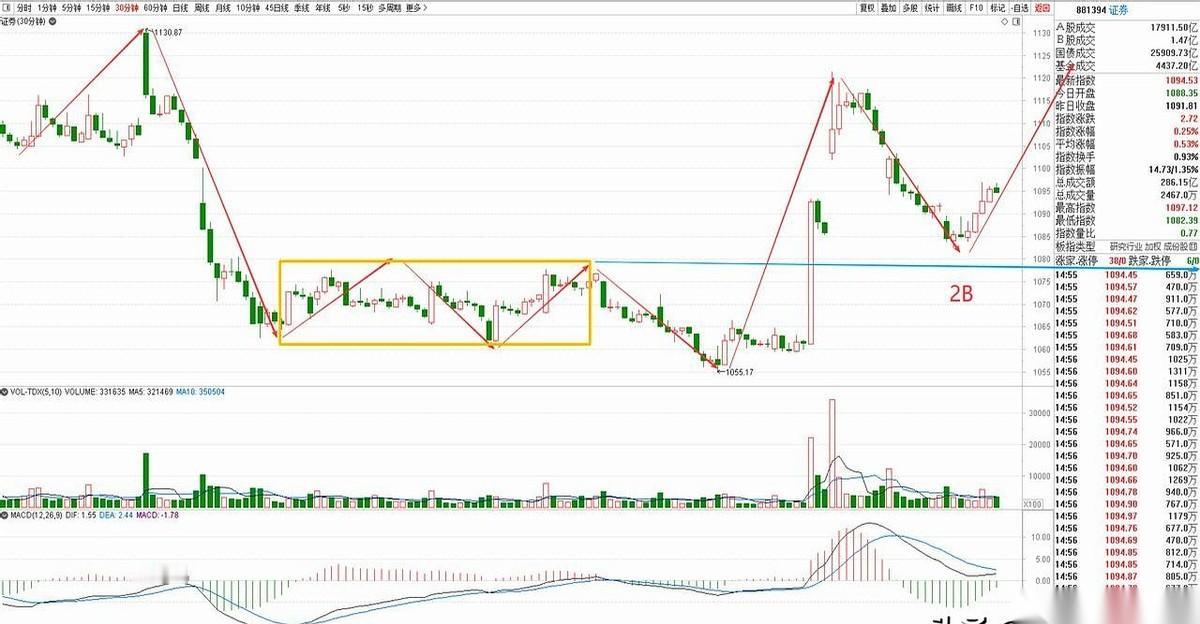Click tick row with price 1094.45 at 14:55
Viewport: 1200px width, 624px height.
coord(1127,275)
